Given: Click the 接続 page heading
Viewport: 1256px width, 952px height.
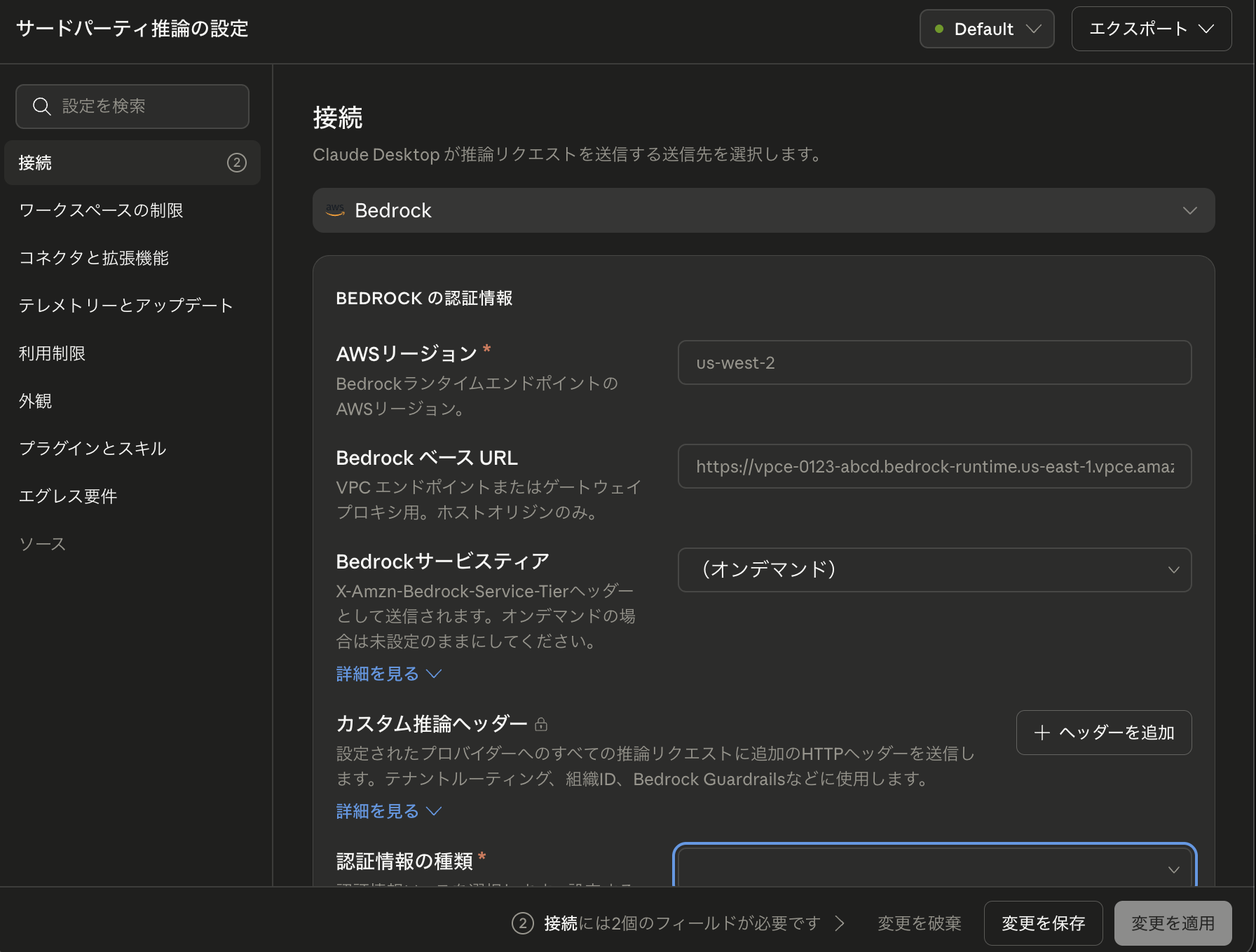Looking at the screenshot, I should coord(338,118).
